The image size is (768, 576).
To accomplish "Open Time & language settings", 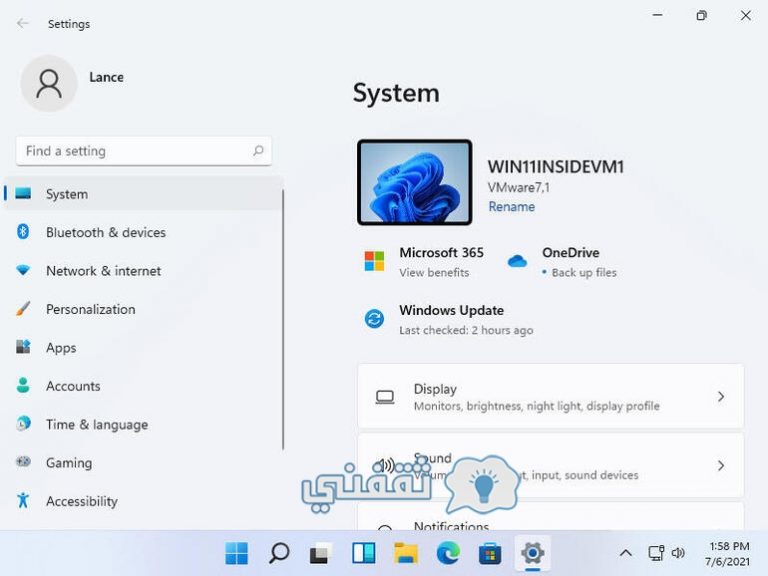I will coord(143,424).
